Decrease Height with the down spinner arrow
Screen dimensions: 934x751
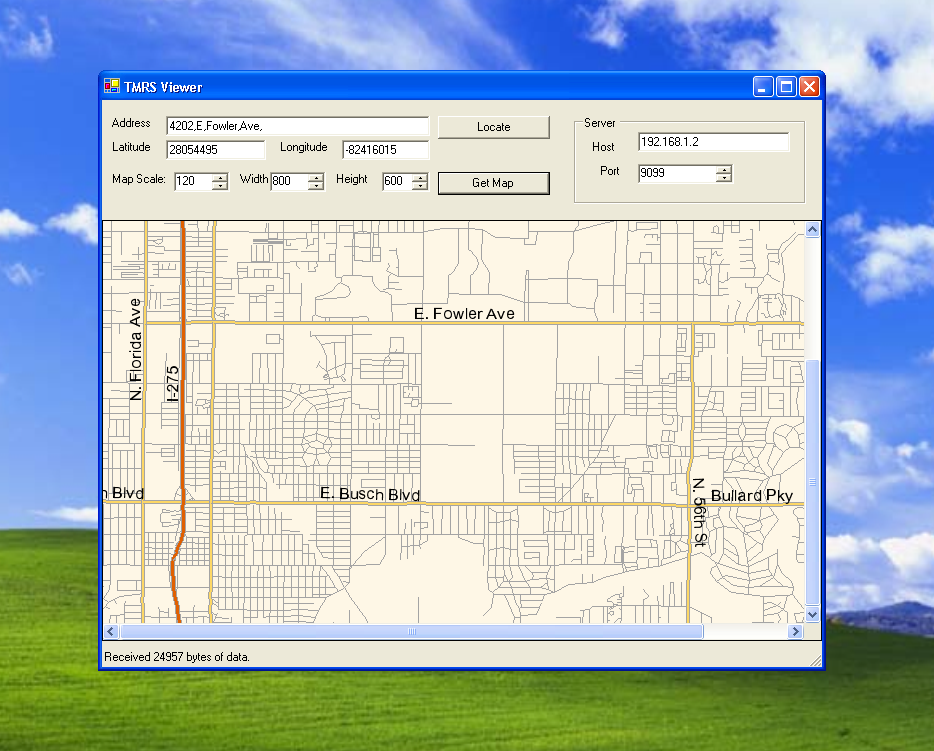(x=420, y=186)
